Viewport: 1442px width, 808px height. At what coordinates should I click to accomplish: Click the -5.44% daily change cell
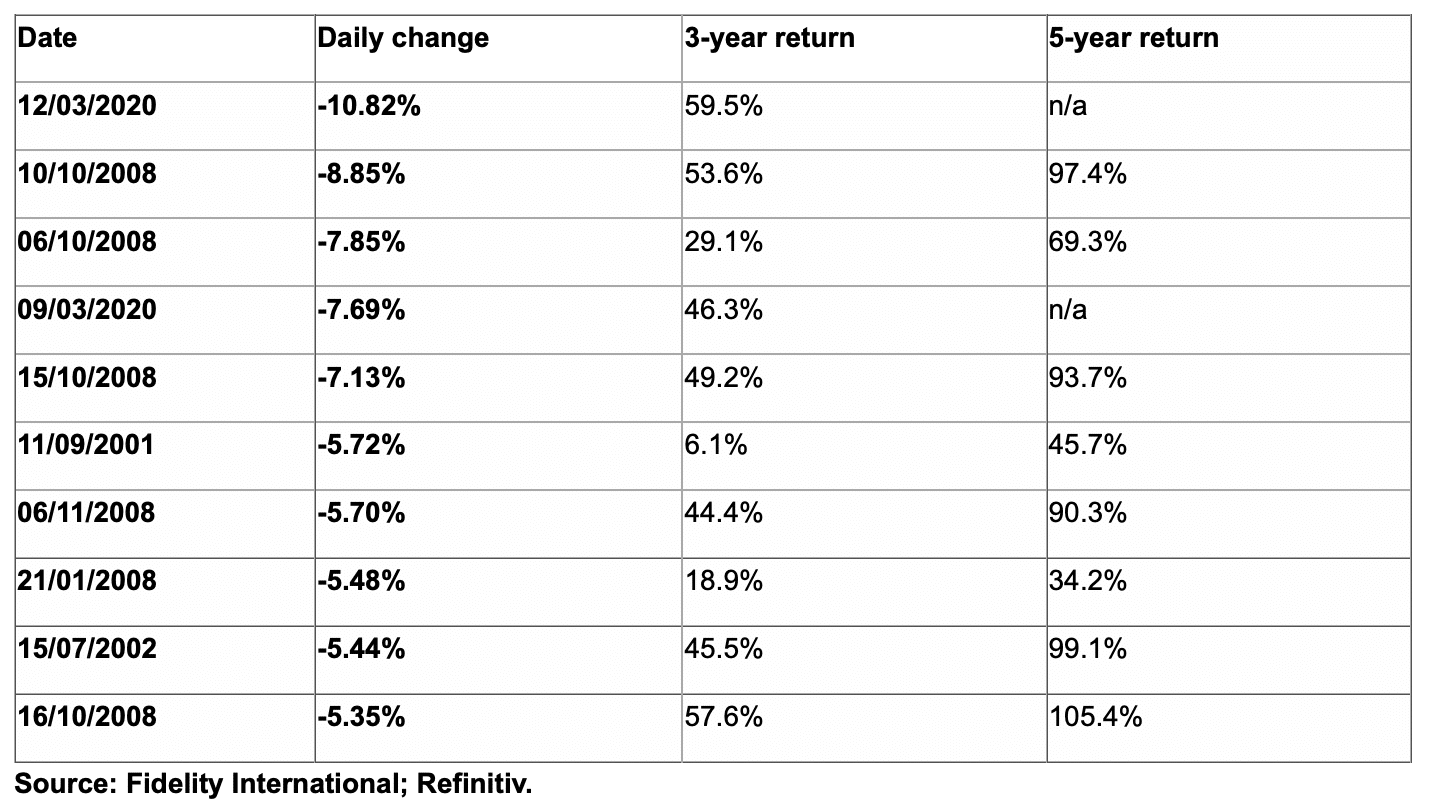tap(498, 659)
